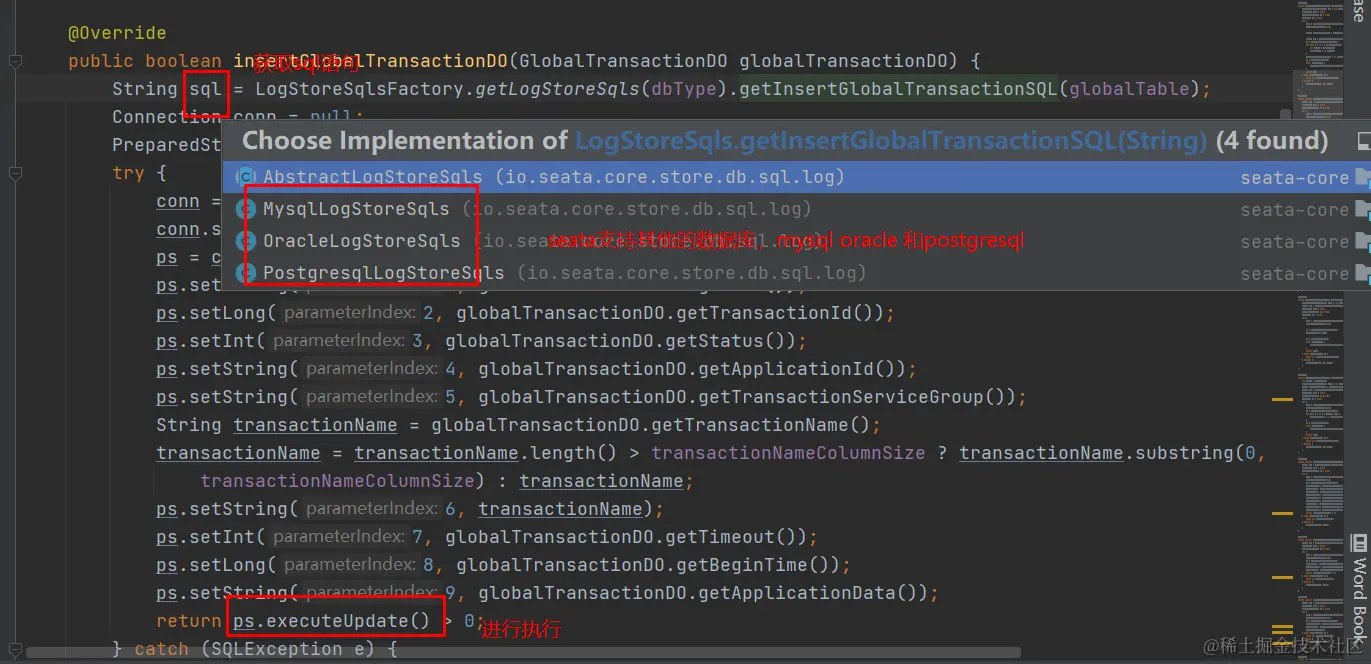Choose the PostgresqlLogStoreSqls implementation
1371x664 pixels.
click(796, 273)
